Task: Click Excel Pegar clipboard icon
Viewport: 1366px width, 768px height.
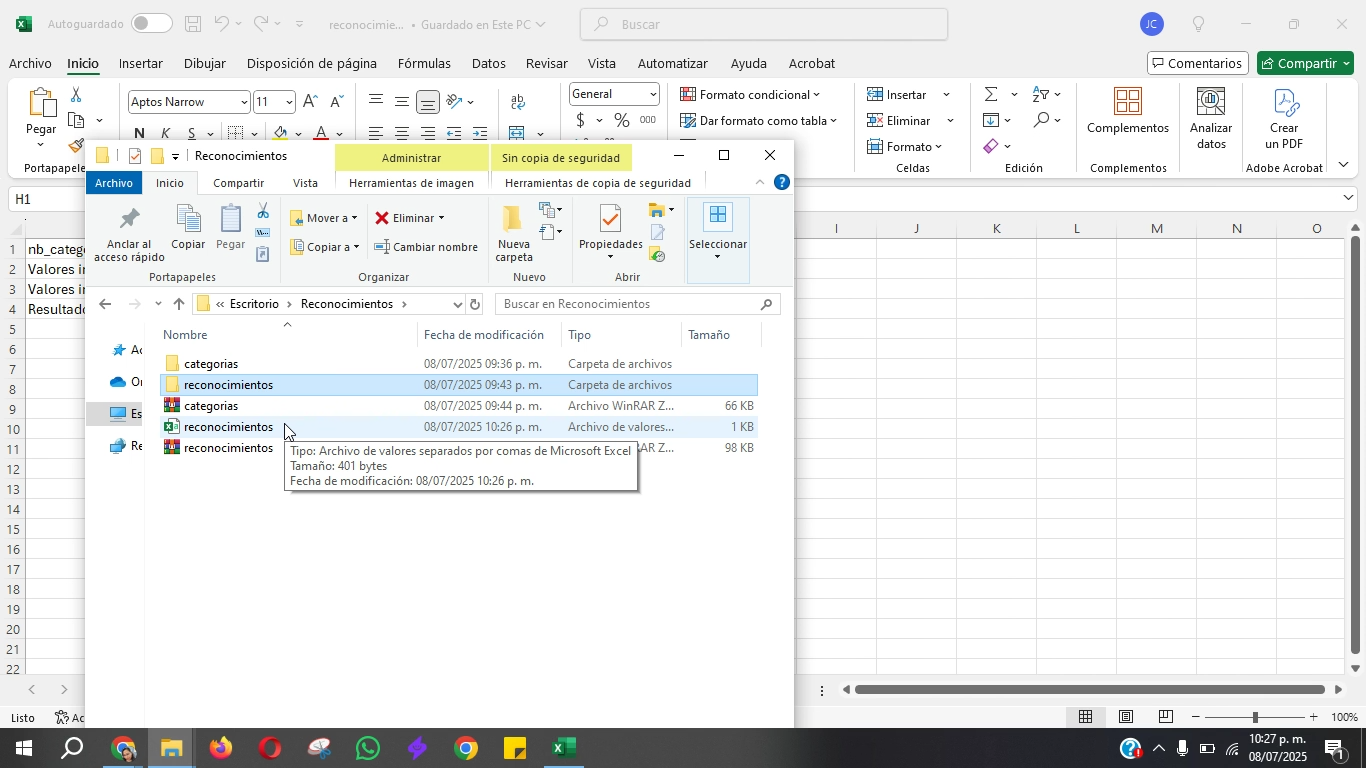Action: click(x=41, y=104)
